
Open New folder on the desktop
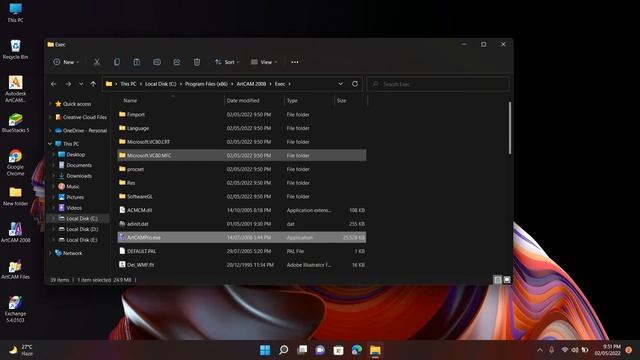click(16, 196)
